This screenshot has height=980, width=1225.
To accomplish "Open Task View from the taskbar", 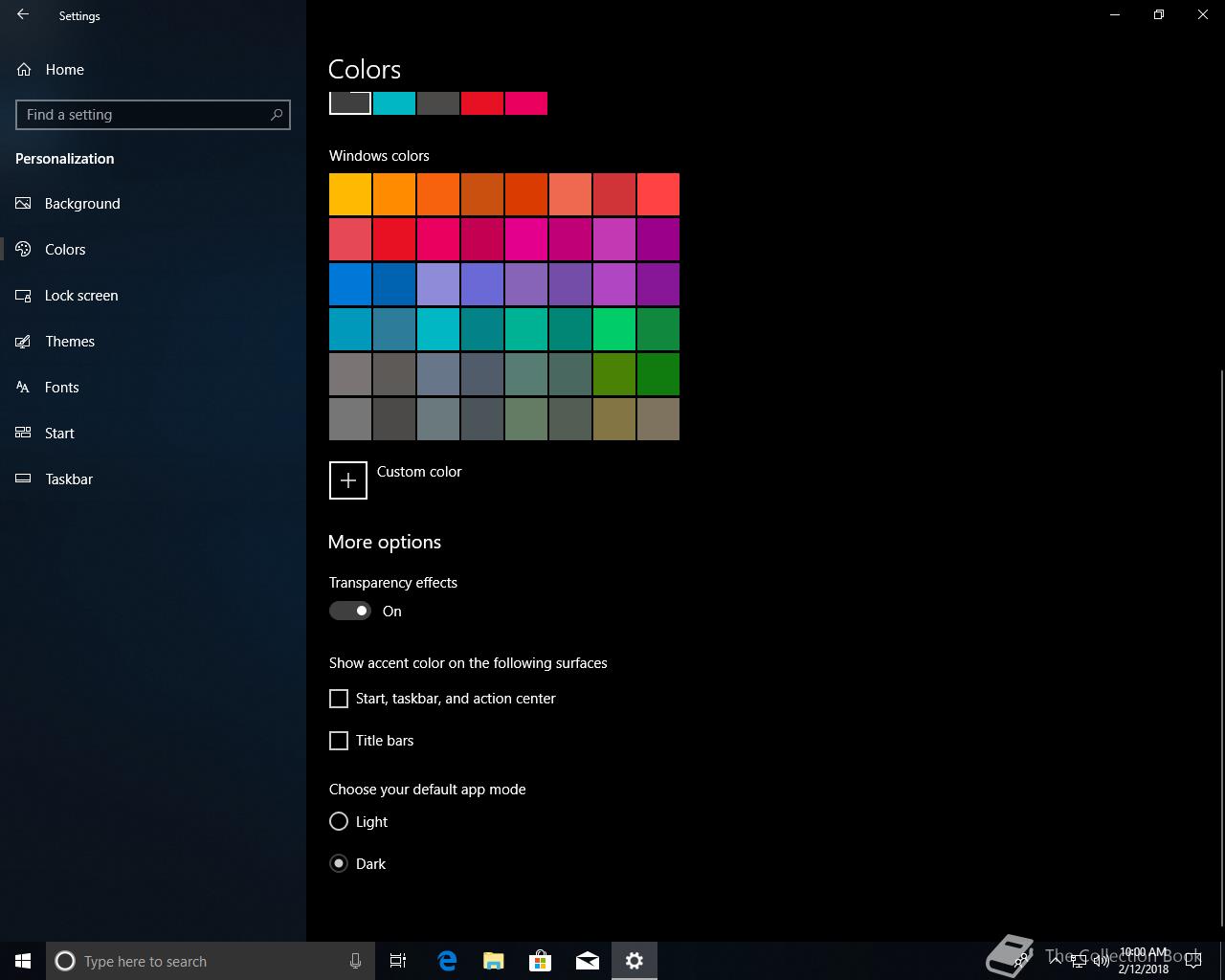I will click(x=398, y=961).
